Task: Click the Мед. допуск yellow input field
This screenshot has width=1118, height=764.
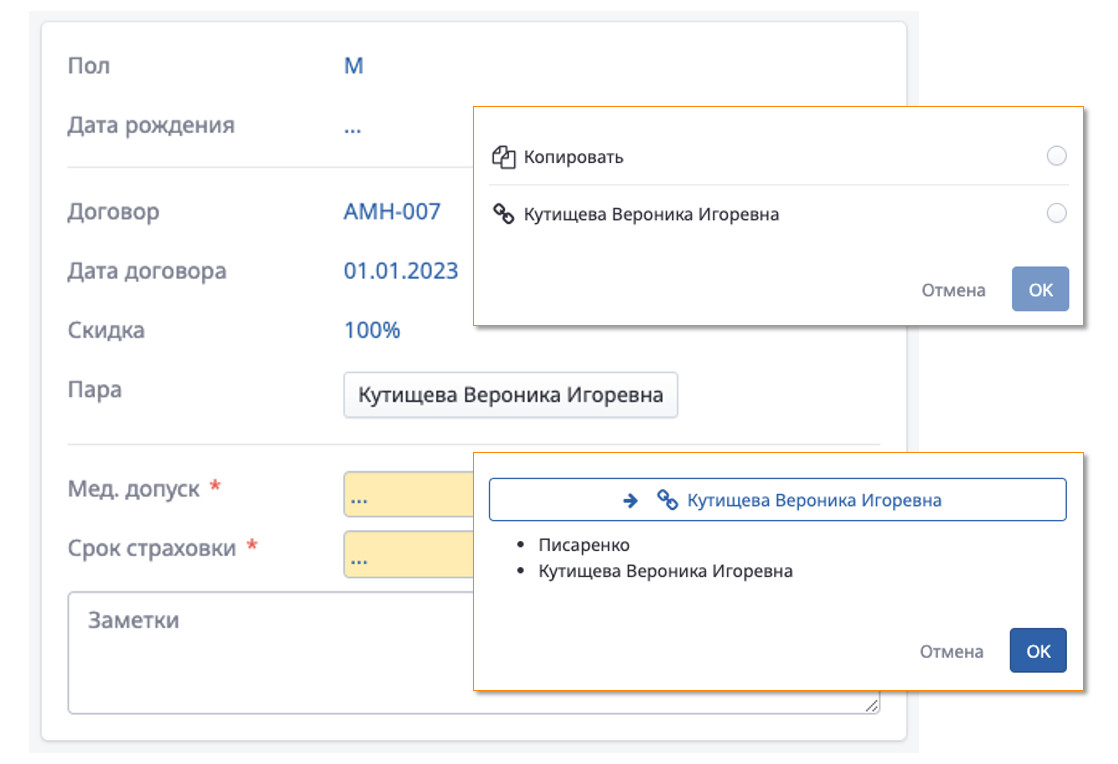Action: tap(409, 494)
